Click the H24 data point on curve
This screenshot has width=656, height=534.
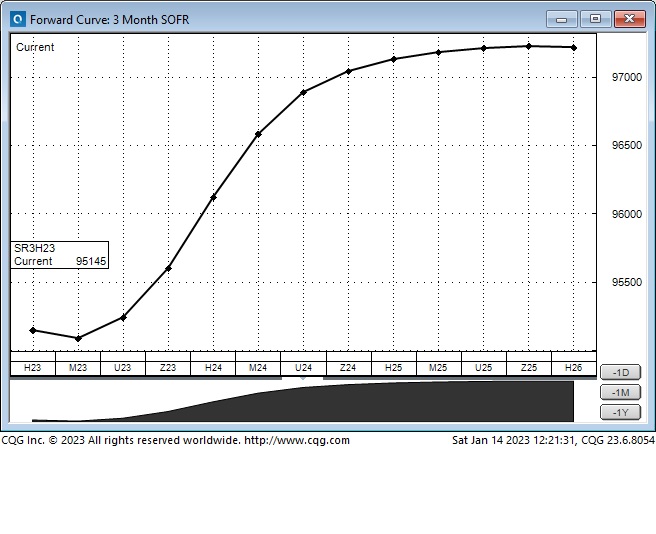(213, 197)
